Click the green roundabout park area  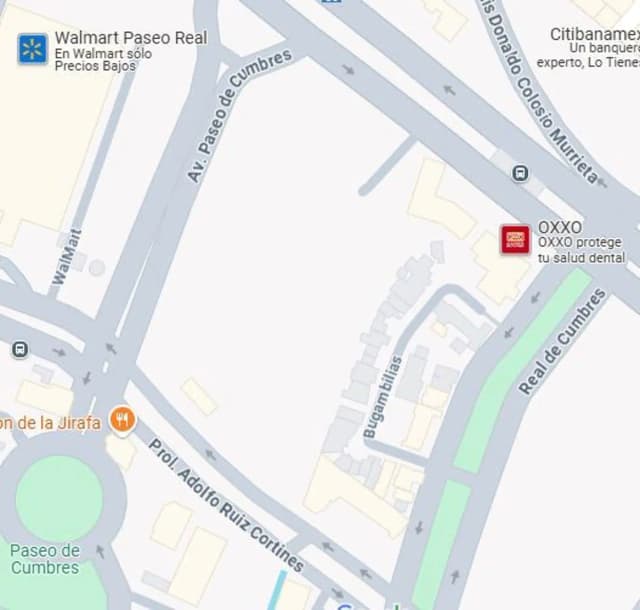tap(60, 499)
